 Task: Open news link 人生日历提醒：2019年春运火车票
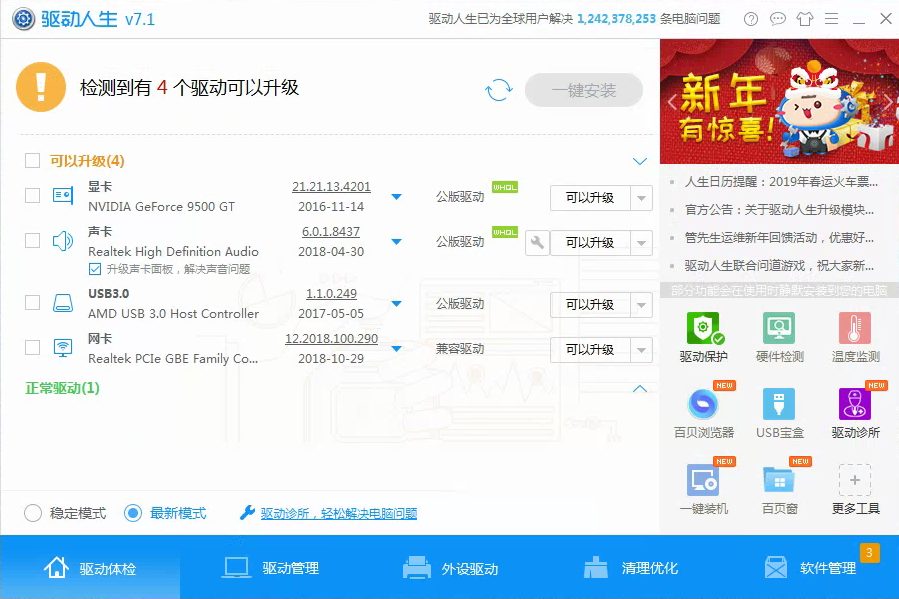pos(781,182)
